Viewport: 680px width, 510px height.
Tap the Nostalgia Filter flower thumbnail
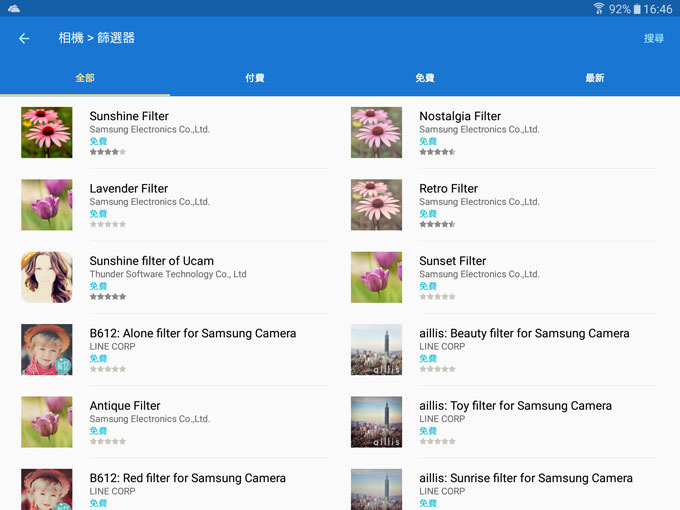[x=376, y=132]
